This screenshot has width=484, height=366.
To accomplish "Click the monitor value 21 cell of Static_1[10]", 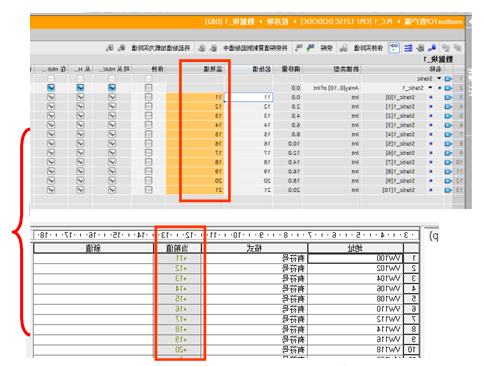I will [x=195, y=190].
